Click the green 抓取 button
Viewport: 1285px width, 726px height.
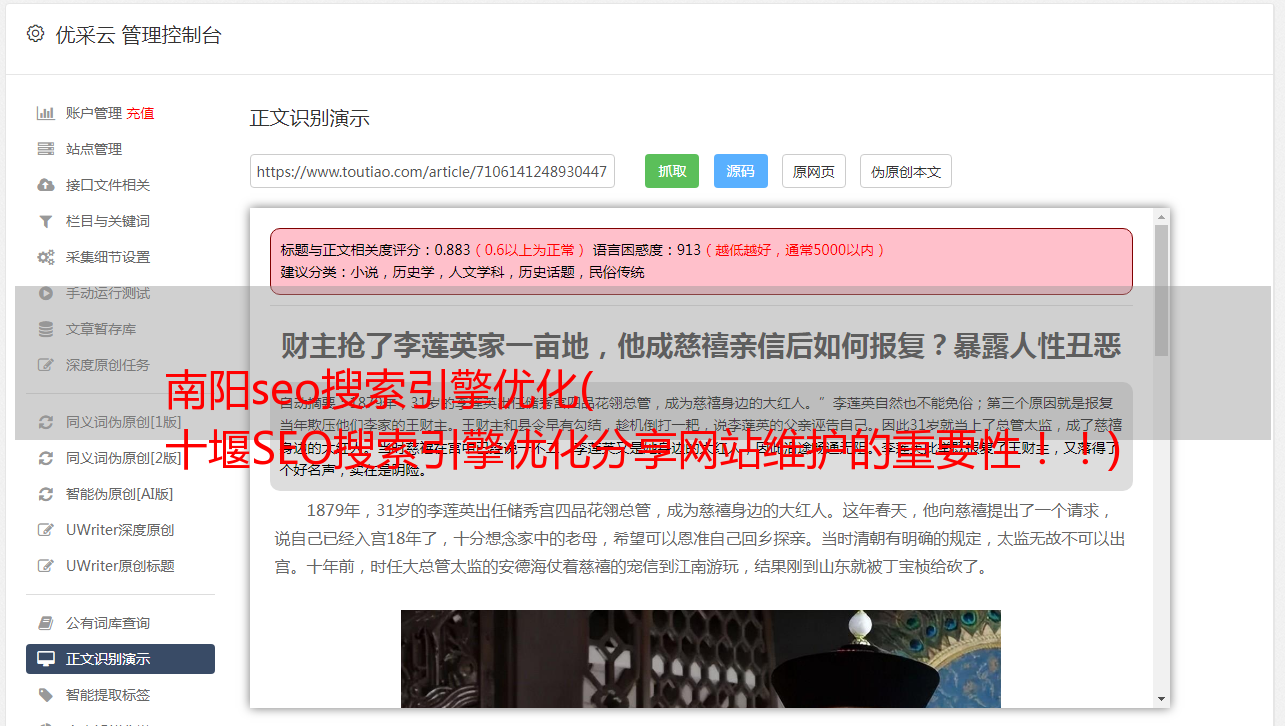point(672,171)
